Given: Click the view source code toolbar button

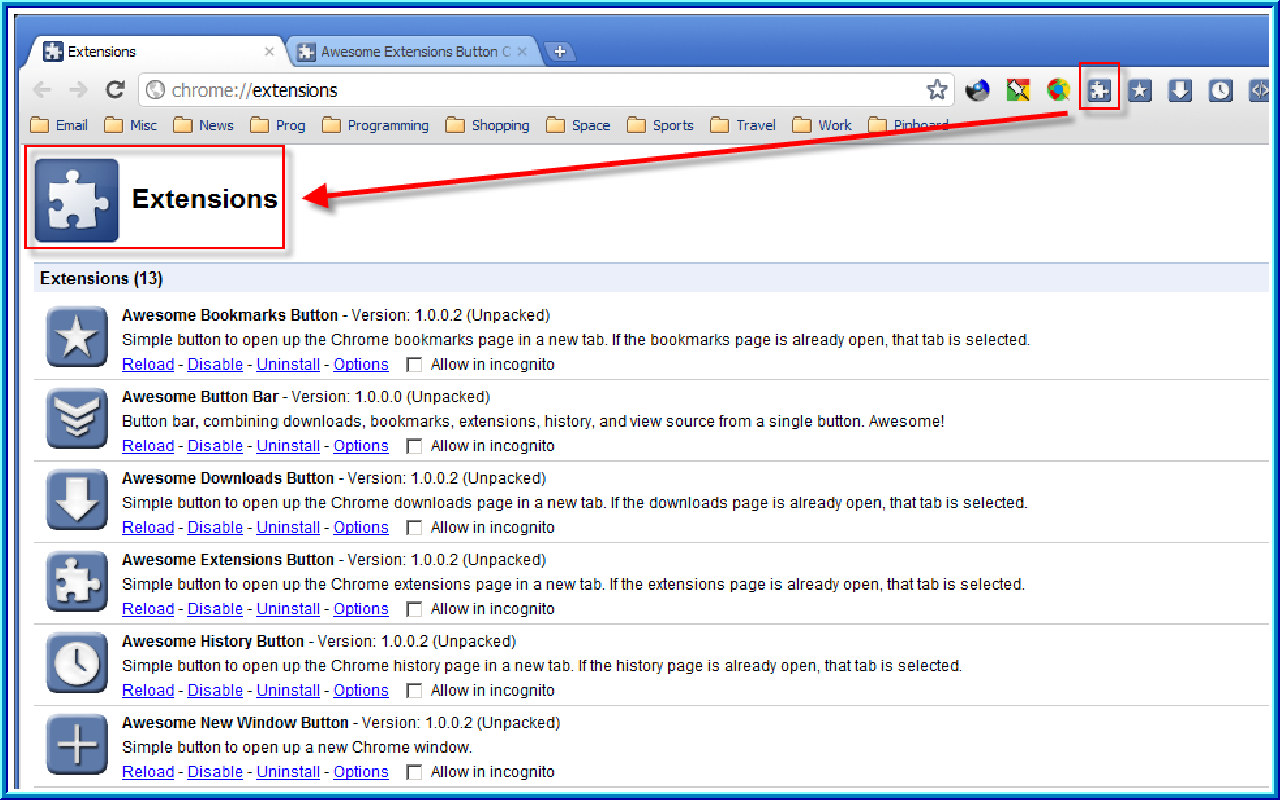Looking at the screenshot, I should pos(1258,90).
